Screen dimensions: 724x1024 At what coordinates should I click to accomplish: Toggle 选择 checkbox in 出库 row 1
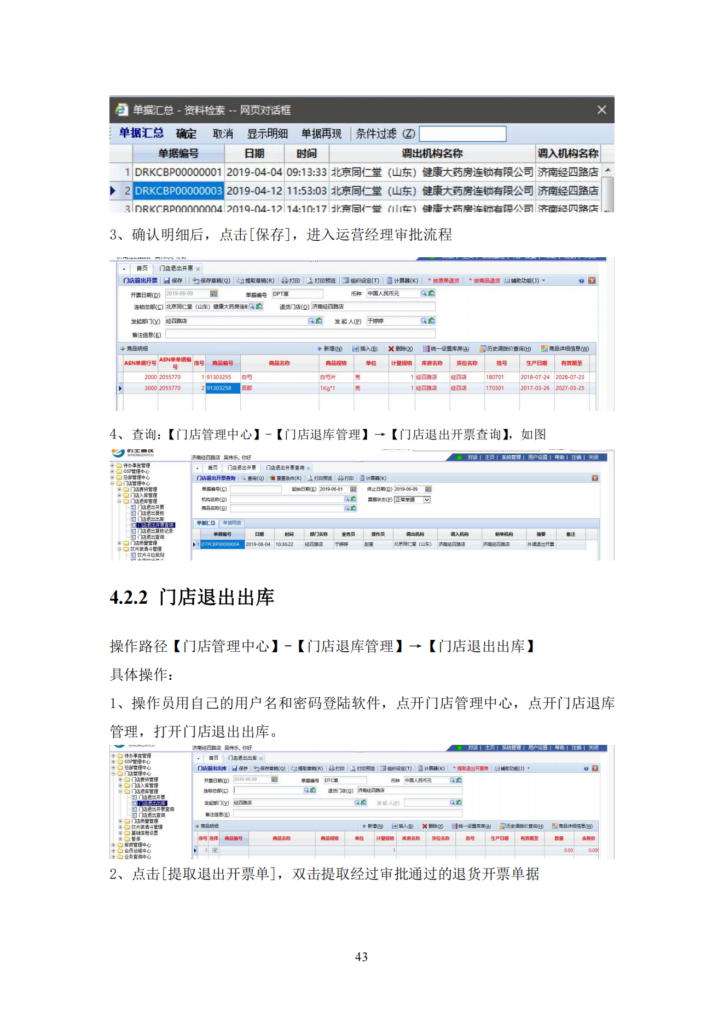pos(215,850)
